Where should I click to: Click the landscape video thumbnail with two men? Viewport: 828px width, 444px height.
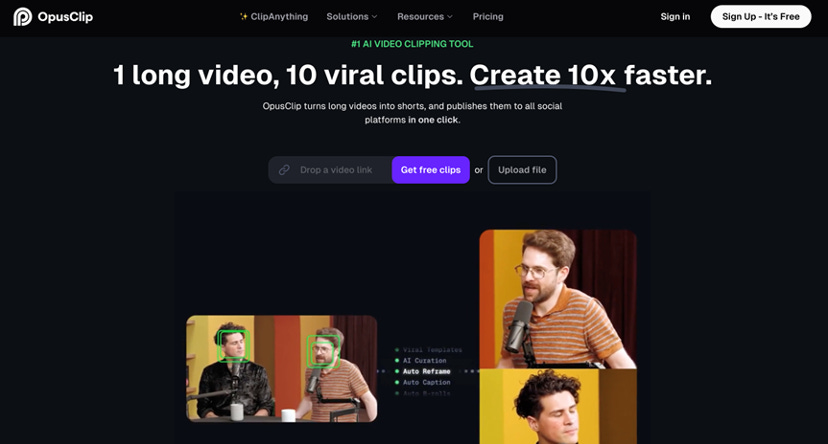(281, 369)
